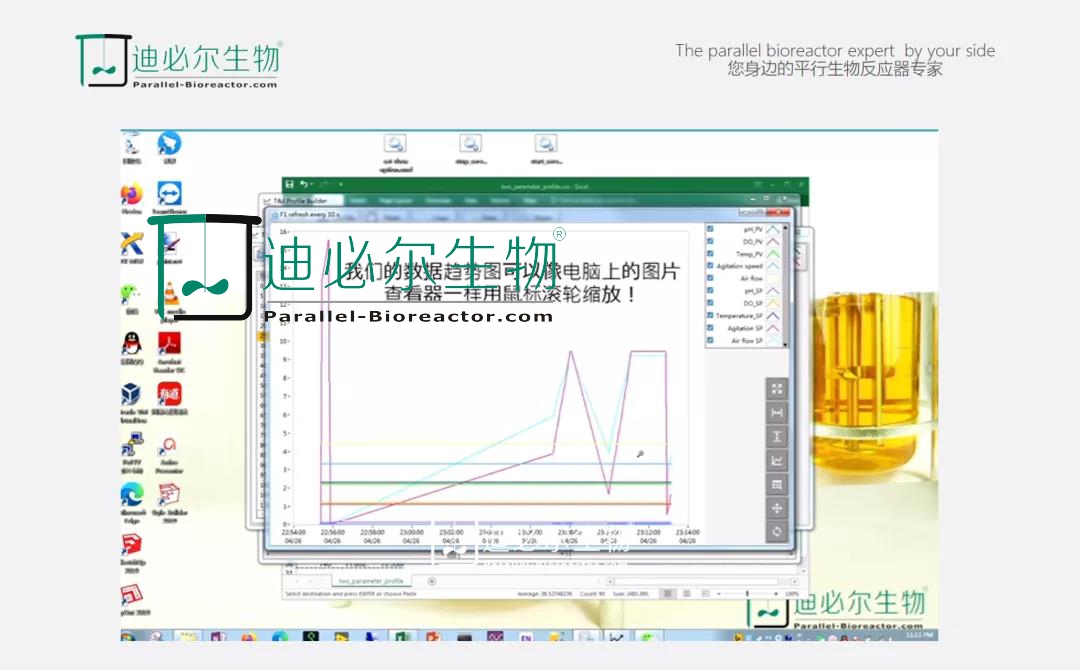The width and height of the screenshot is (1080, 670).
Task: Toggle the DO_PV trace checkbox
Action: point(710,241)
